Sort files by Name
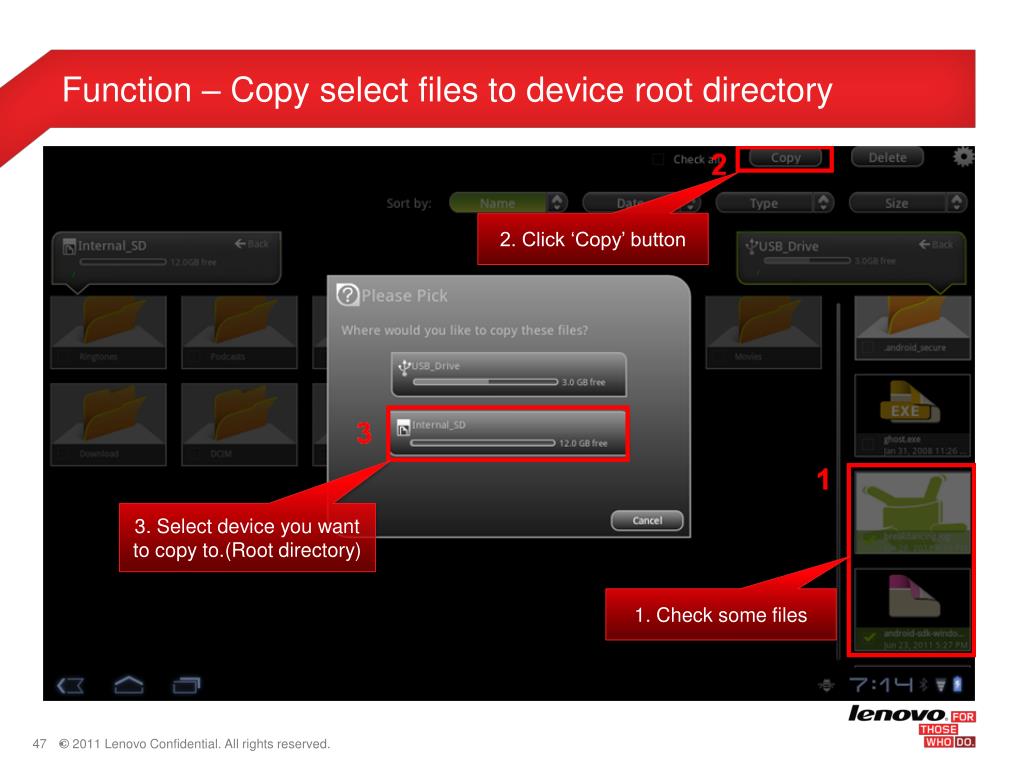1024x768 pixels. tap(498, 202)
